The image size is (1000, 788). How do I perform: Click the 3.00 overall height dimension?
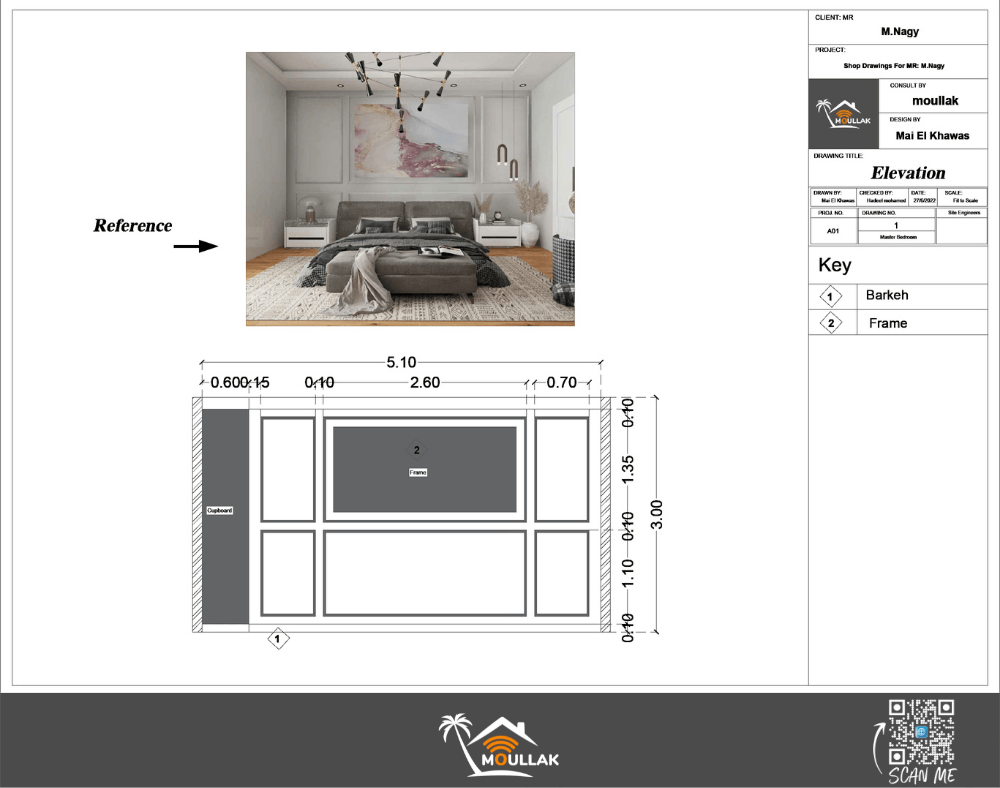pyautogui.click(x=657, y=515)
